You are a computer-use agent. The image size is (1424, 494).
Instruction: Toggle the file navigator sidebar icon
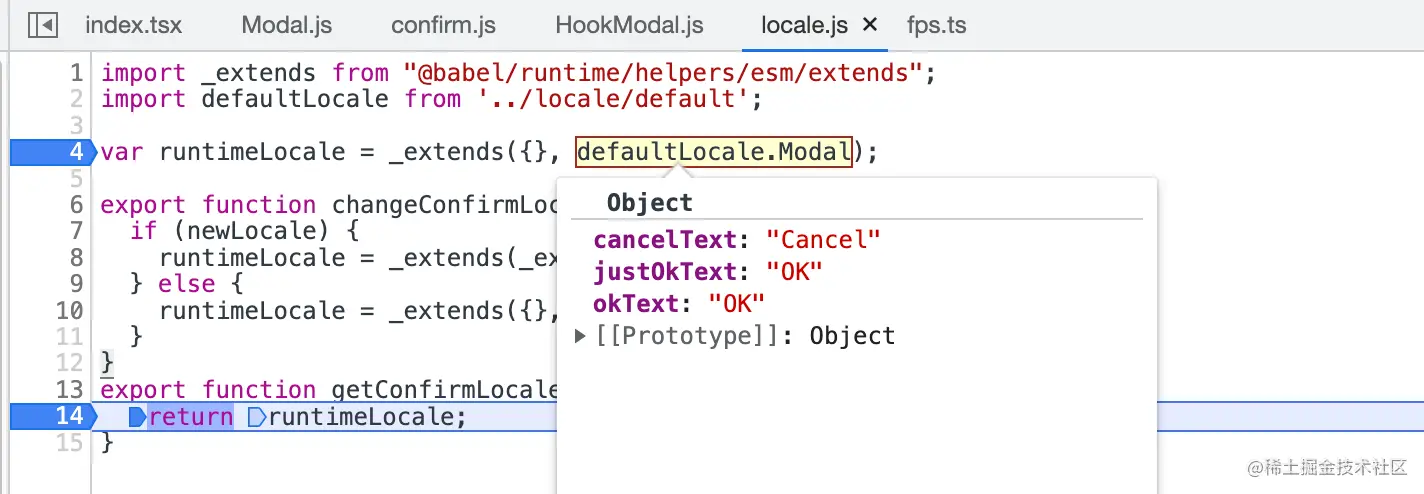42,25
